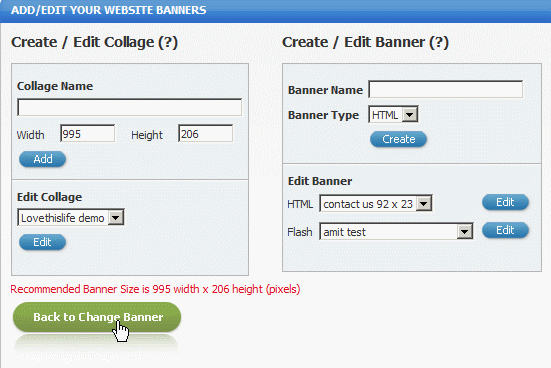The width and height of the screenshot is (551, 368).
Task: Click the Edit Collage section label
Action: coord(50,197)
